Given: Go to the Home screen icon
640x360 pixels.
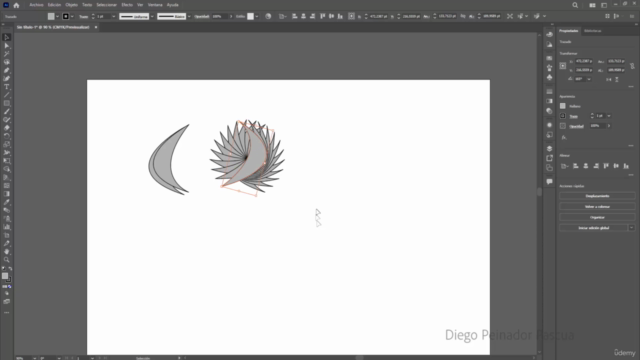Looking at the screenshot, I should point(16,5).
